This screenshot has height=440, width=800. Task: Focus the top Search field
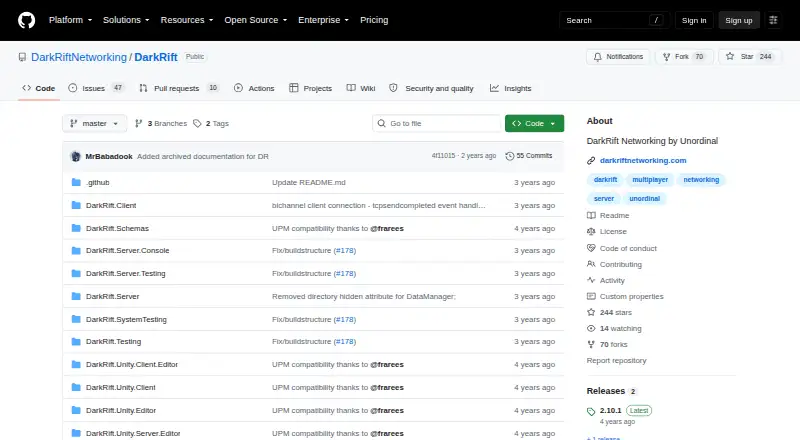614,20
